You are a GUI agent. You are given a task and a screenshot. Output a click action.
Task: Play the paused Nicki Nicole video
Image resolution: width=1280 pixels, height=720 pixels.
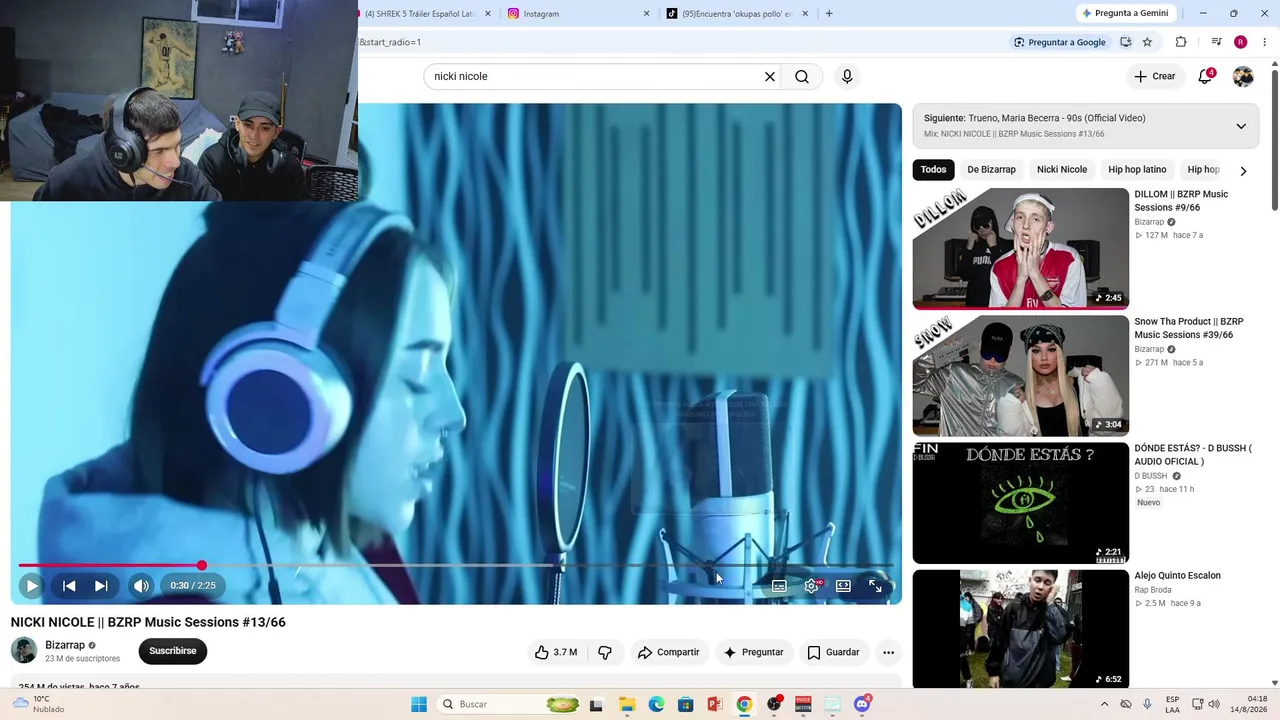[x=31, y=586]
